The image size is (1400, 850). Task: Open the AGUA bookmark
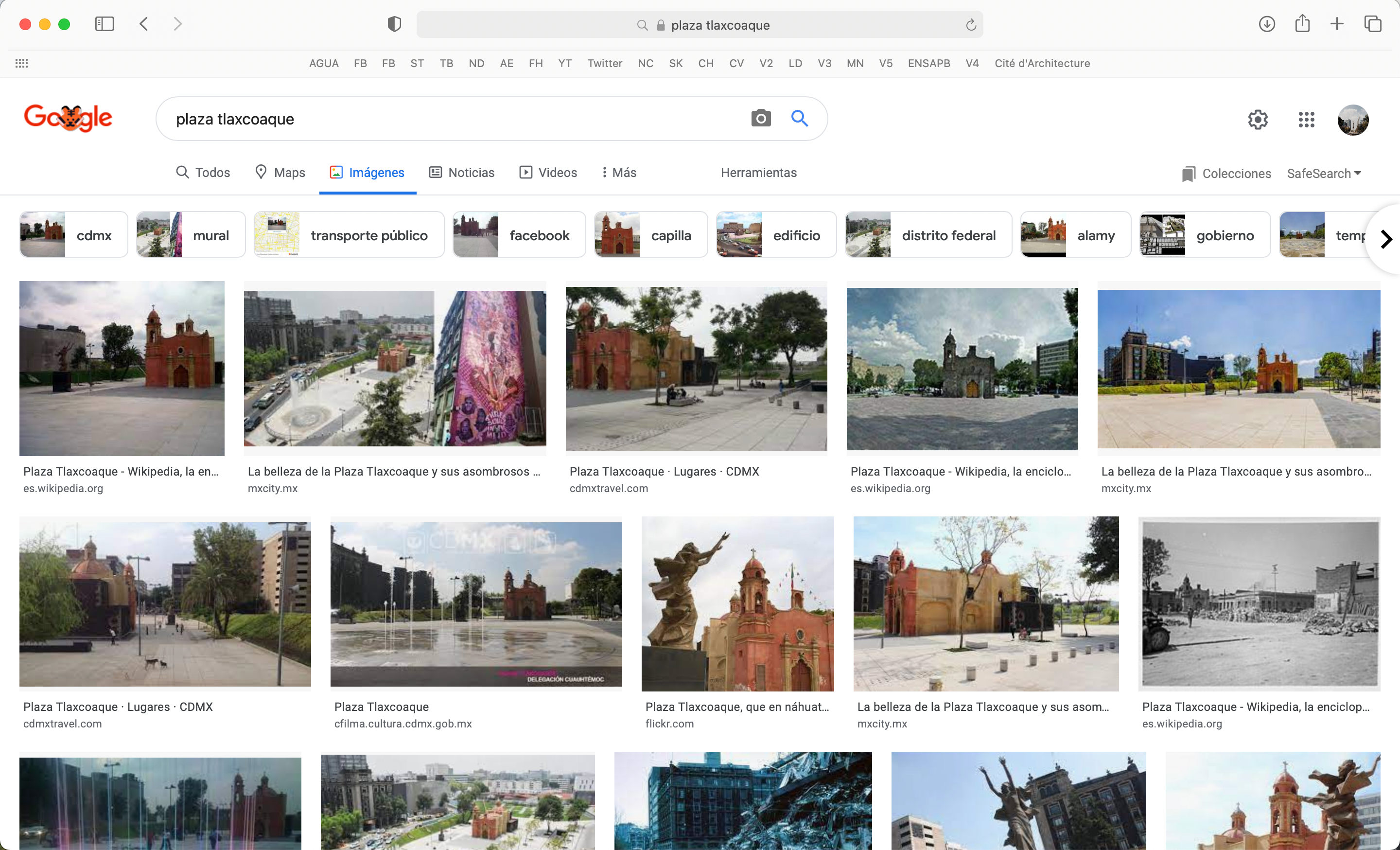pos(324,63)
